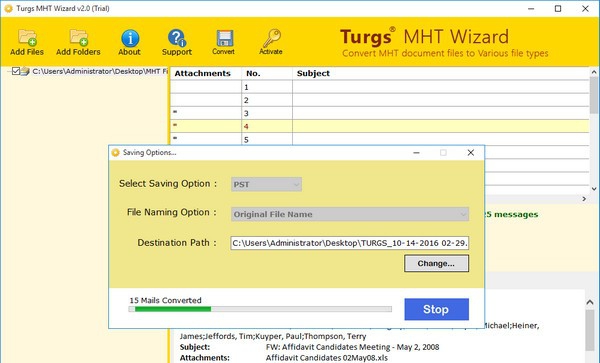Click the attachment name Affidavit Candidates 02May08.xls

click(x=327, y=358)
